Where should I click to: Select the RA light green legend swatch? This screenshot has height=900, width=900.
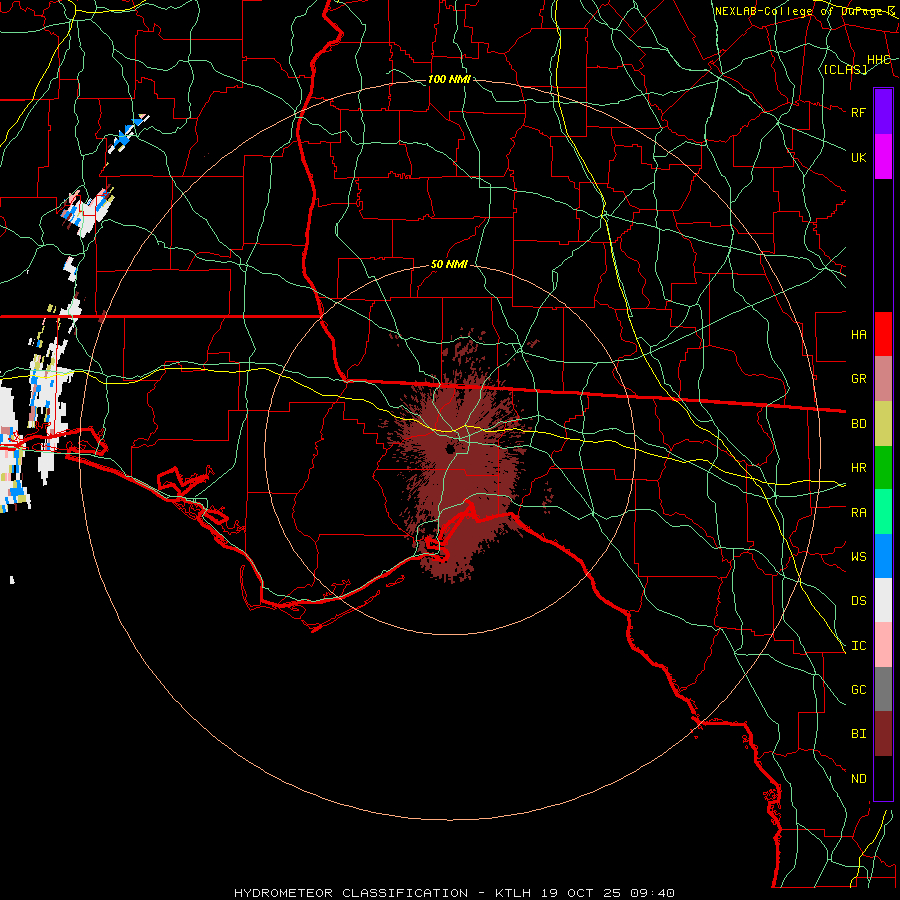(x=883, y=512)
